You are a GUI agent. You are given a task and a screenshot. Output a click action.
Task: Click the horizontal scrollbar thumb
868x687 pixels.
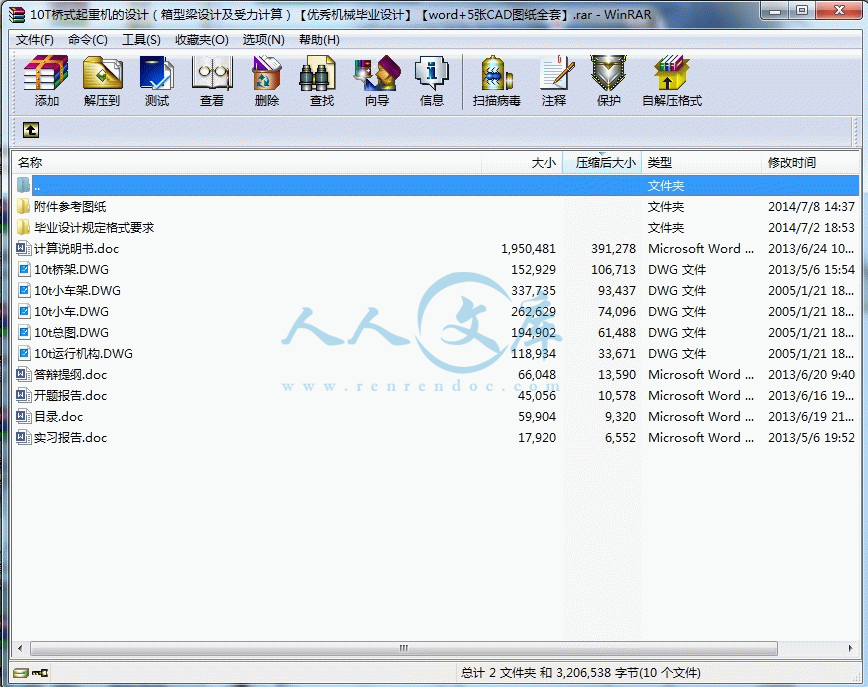point(404,648)
